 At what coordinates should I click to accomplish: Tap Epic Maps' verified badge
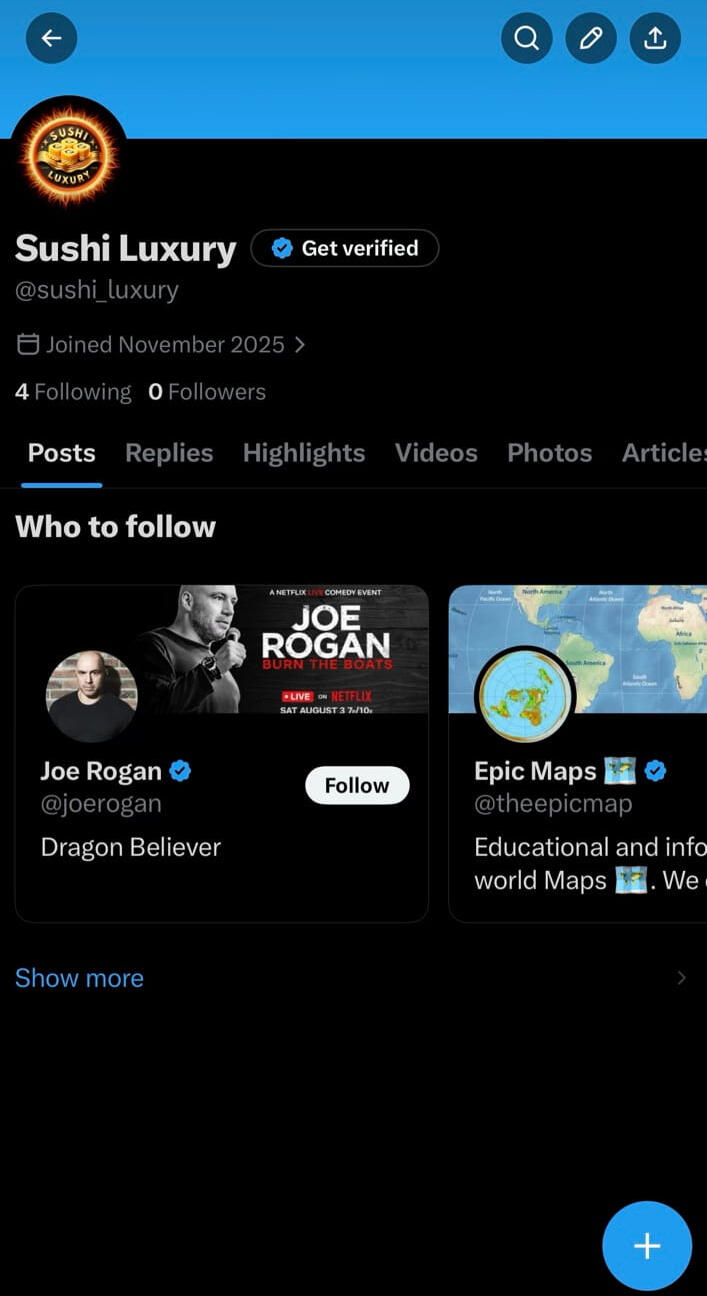(655, 771)
